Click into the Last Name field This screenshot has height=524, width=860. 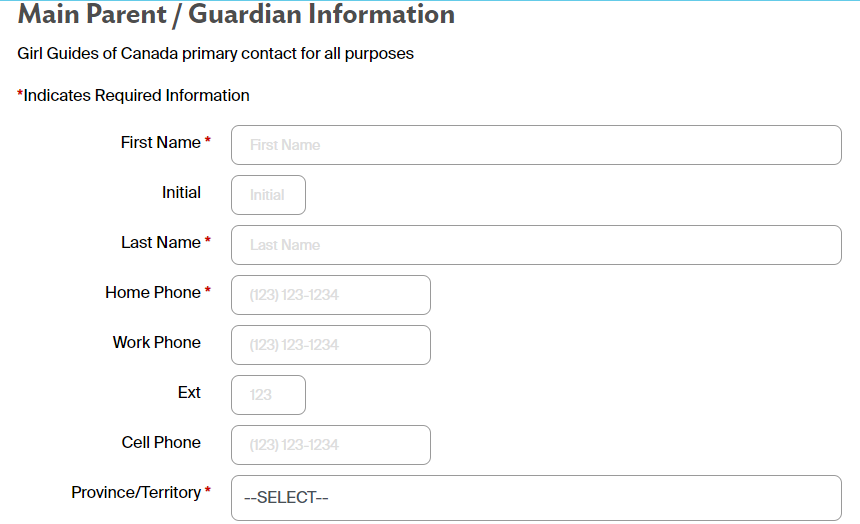(x=536, y=245)
